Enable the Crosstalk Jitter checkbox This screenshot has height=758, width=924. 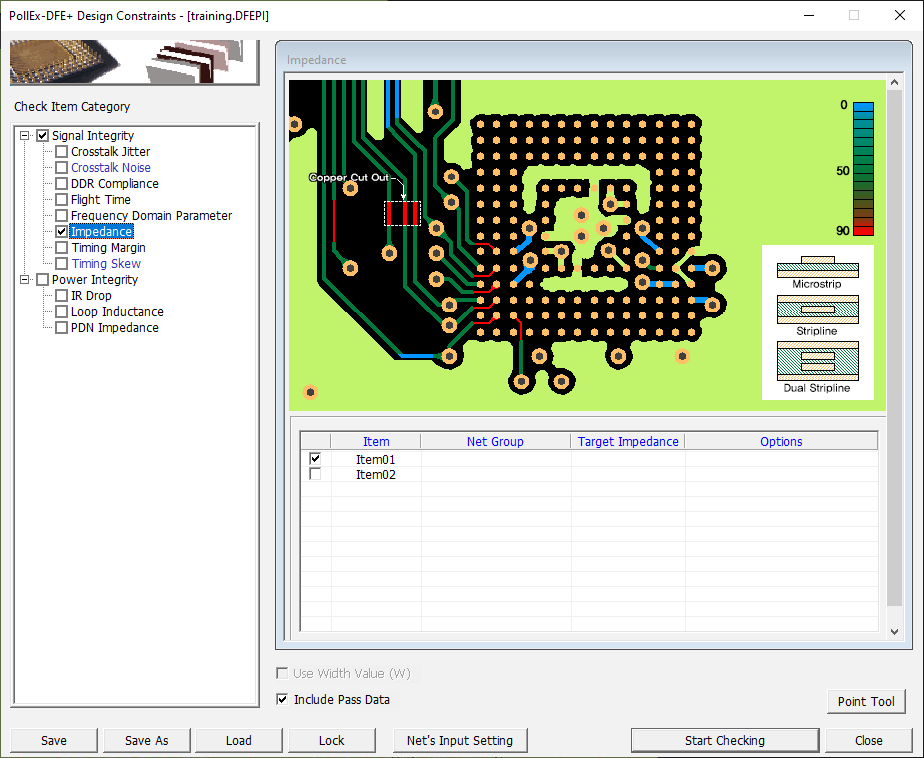coord(62,152)
